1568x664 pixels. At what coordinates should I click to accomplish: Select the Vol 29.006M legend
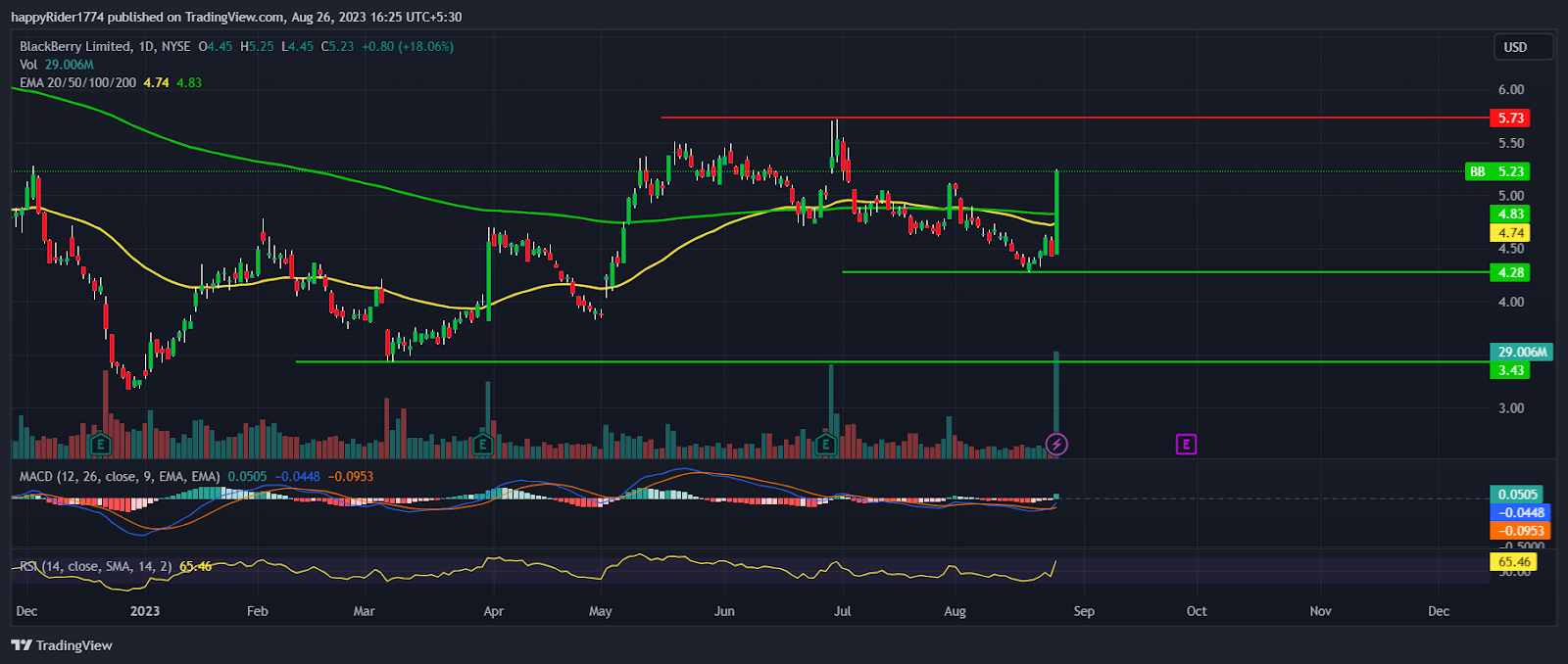tap(57, 65)
